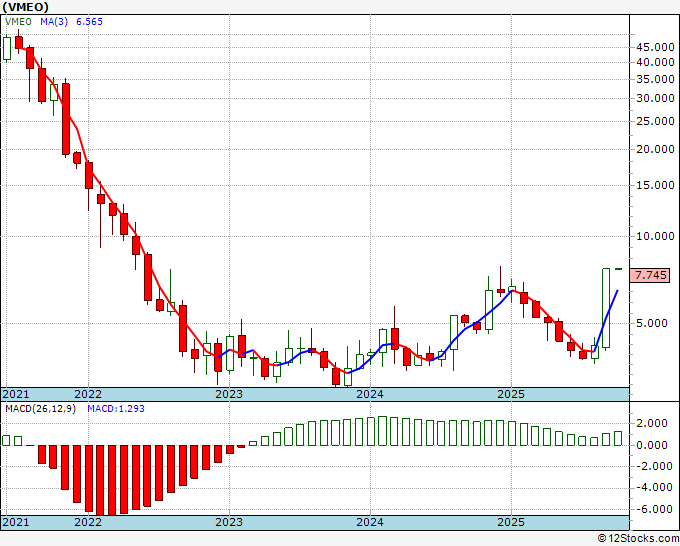The image size is (680, 546).
Task: Click 2022 on the price chart time axis
Action: coord(88,394)
